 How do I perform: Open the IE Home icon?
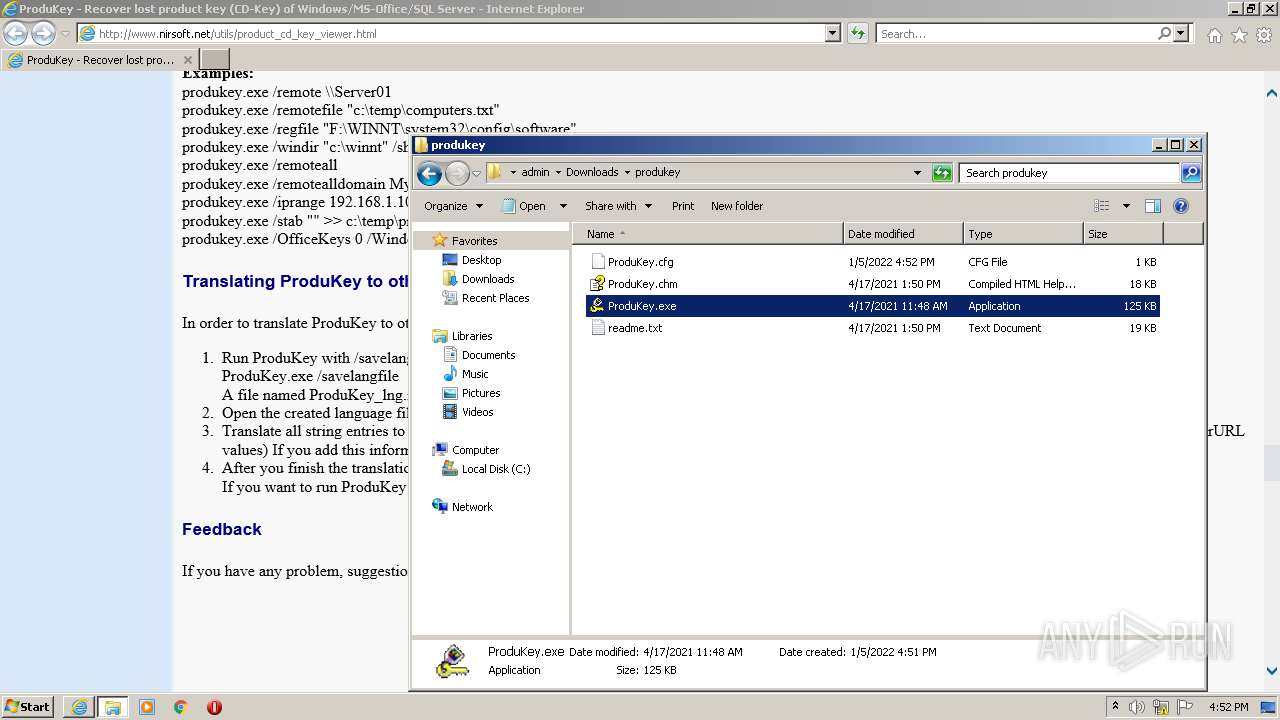(1214, 35)
